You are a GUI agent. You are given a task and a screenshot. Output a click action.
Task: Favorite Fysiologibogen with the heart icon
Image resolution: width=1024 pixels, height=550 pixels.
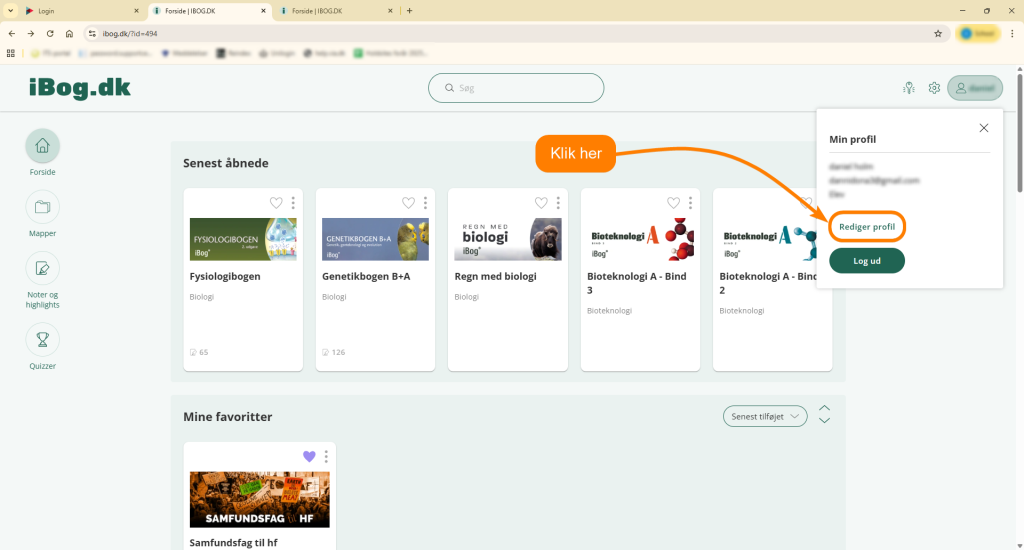[x=276, y=203]
